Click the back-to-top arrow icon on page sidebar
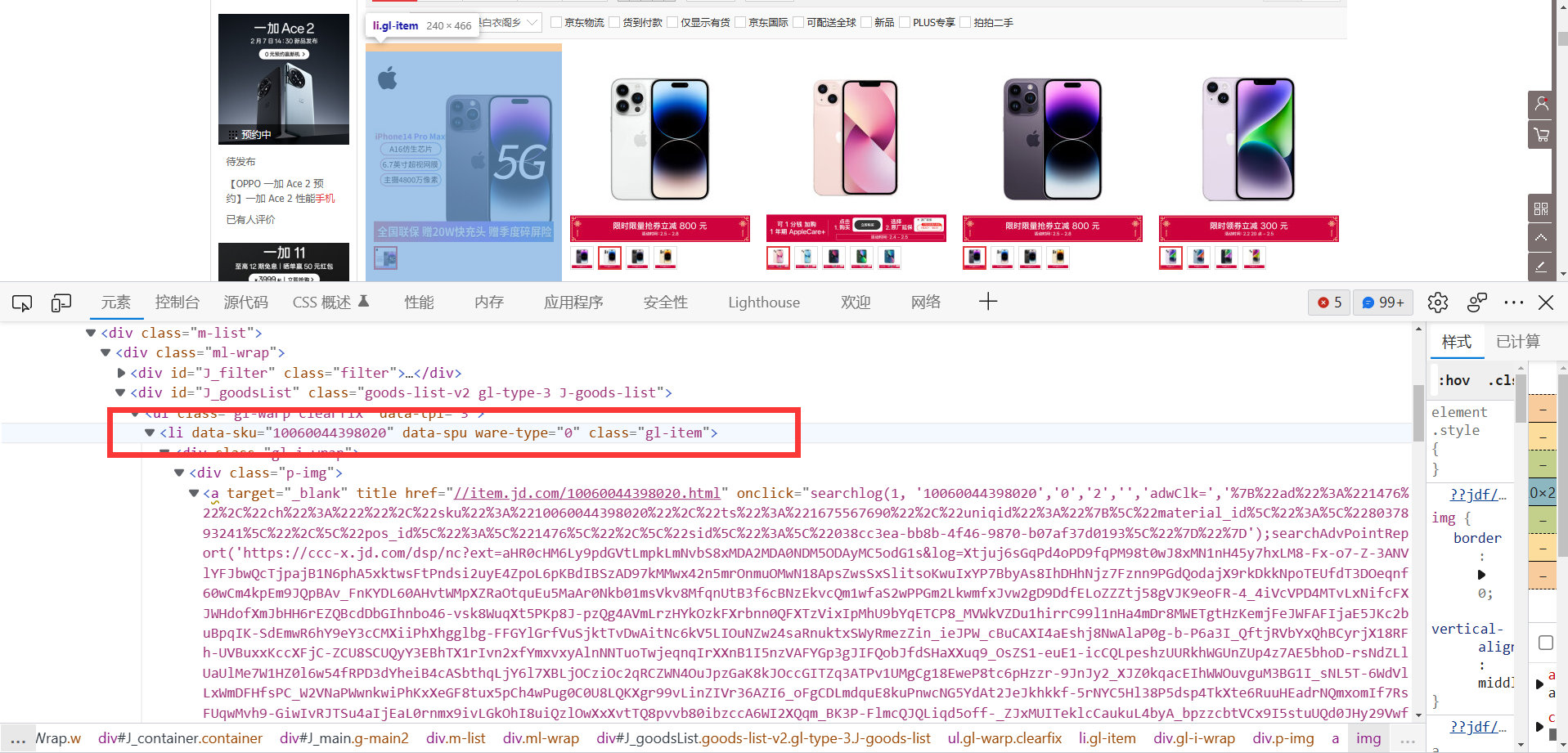Screen dimensions: 1568x753 (x=1541, y=238)
